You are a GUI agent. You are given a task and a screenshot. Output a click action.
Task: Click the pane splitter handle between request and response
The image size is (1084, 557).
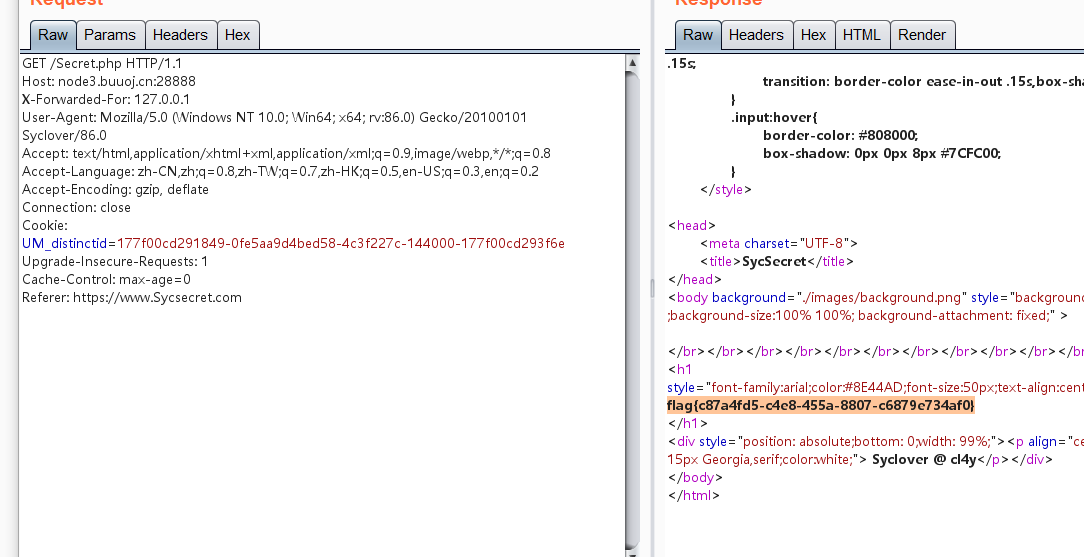tap(652, 288)
